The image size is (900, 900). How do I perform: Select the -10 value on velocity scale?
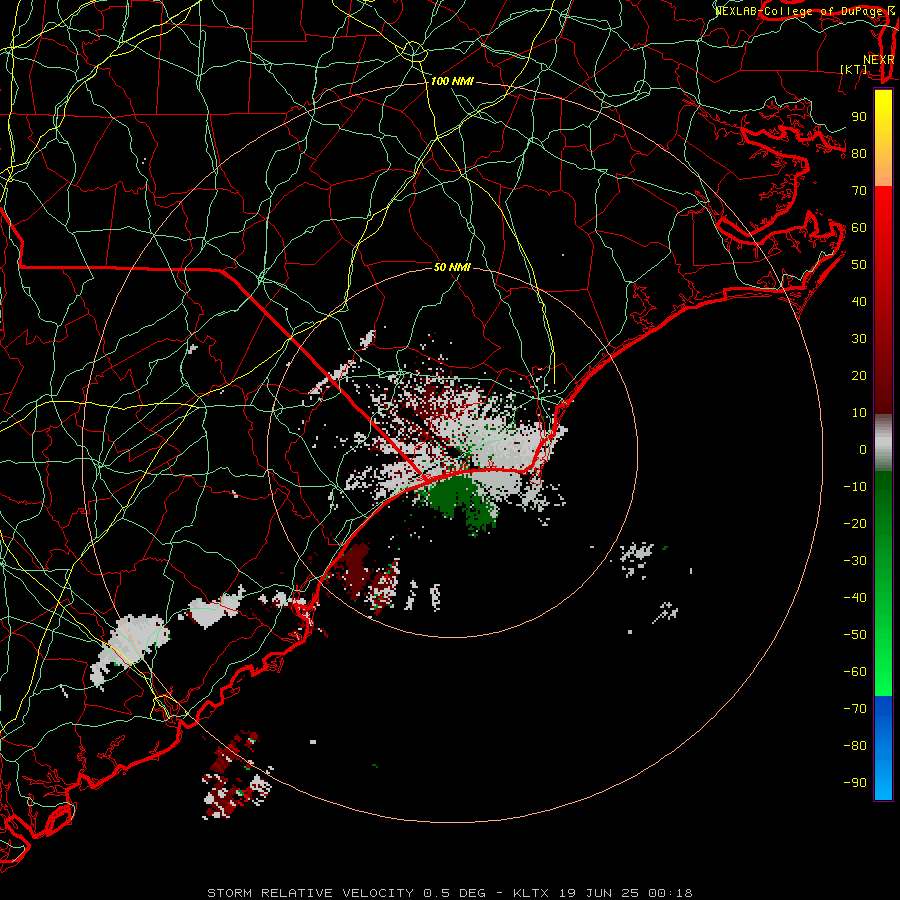(x=855, y=487)
